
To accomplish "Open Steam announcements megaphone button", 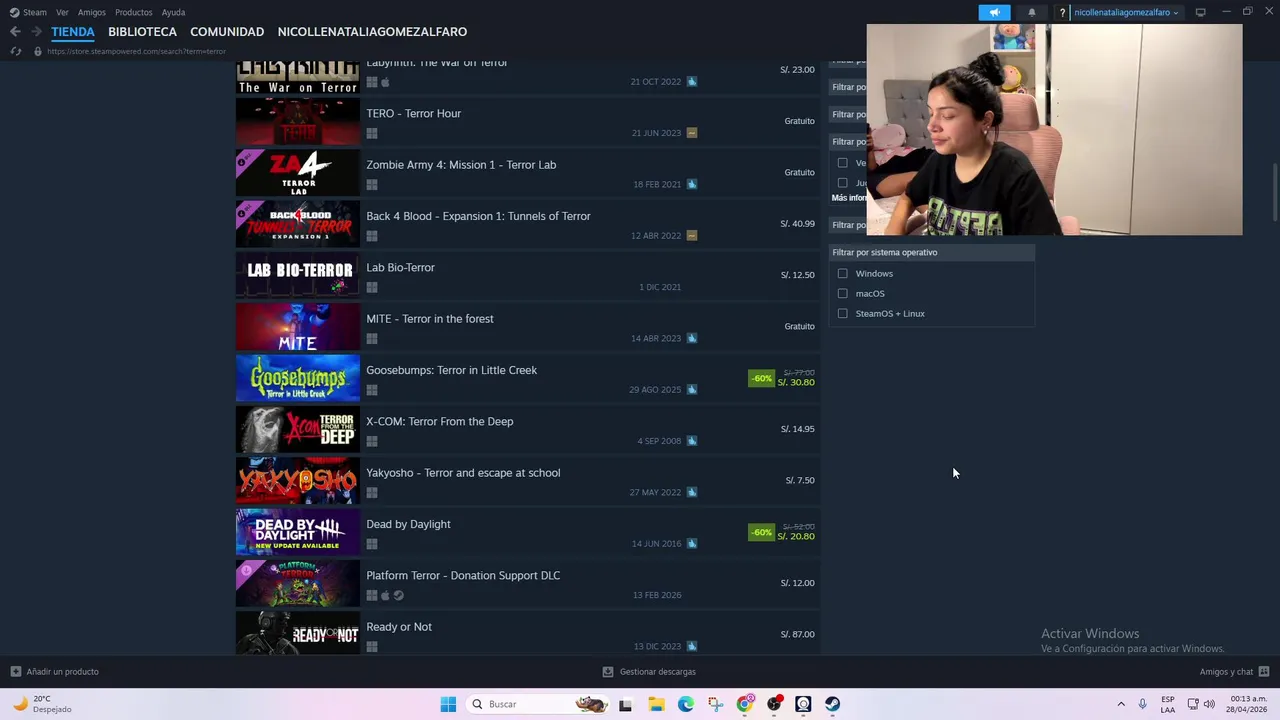I will 994,12.
